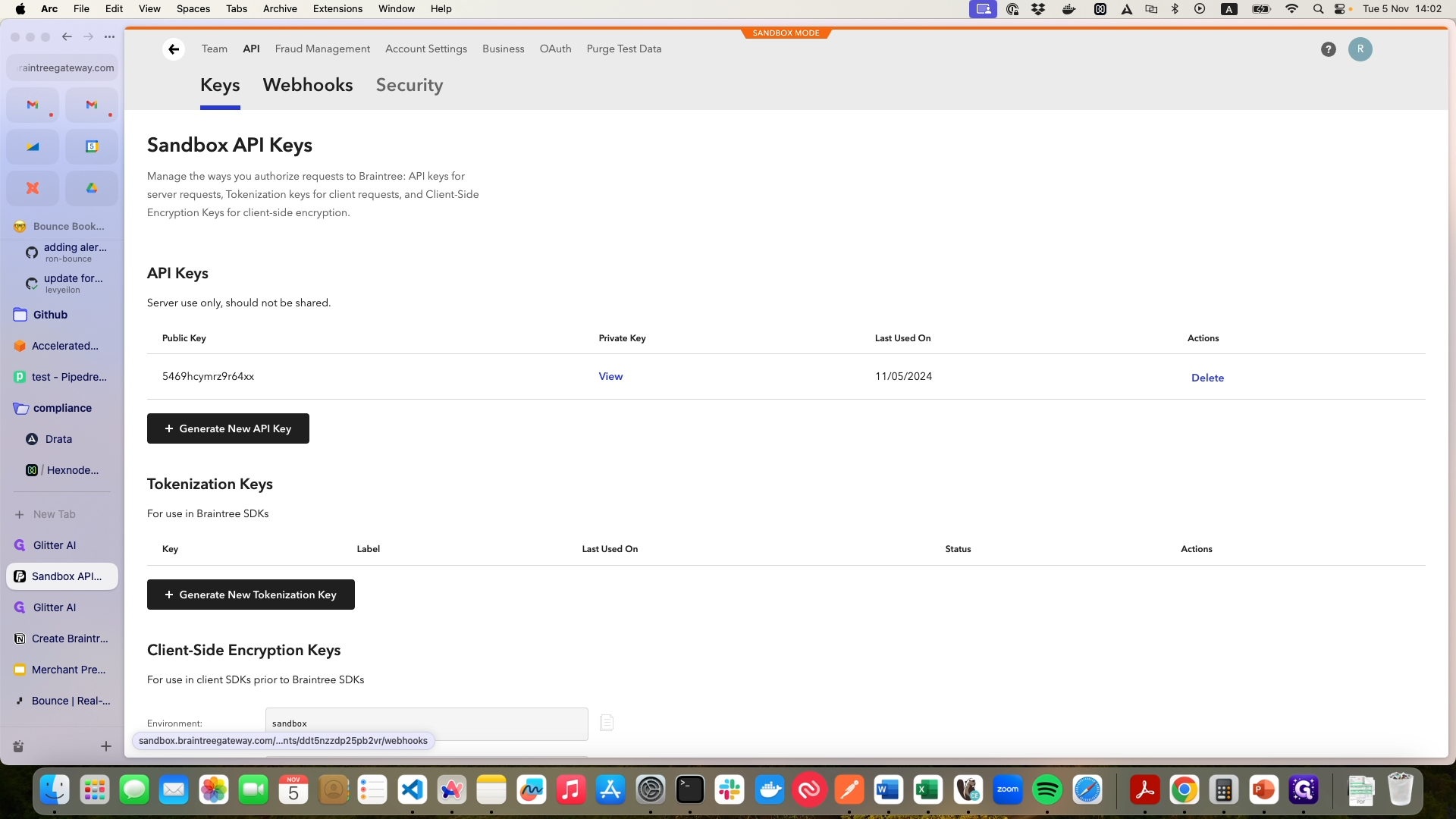
Task: Open the Arc library icon at sidebar bottom
Action: click(18, 746)
